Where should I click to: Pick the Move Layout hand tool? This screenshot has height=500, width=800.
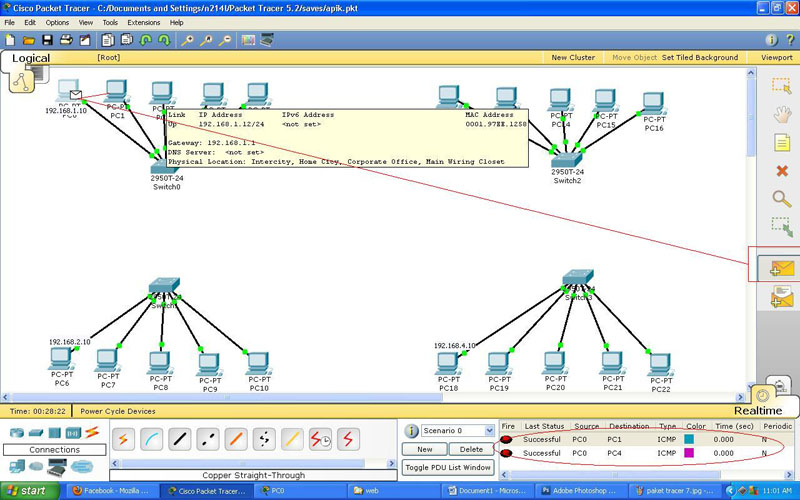[782, 114]
